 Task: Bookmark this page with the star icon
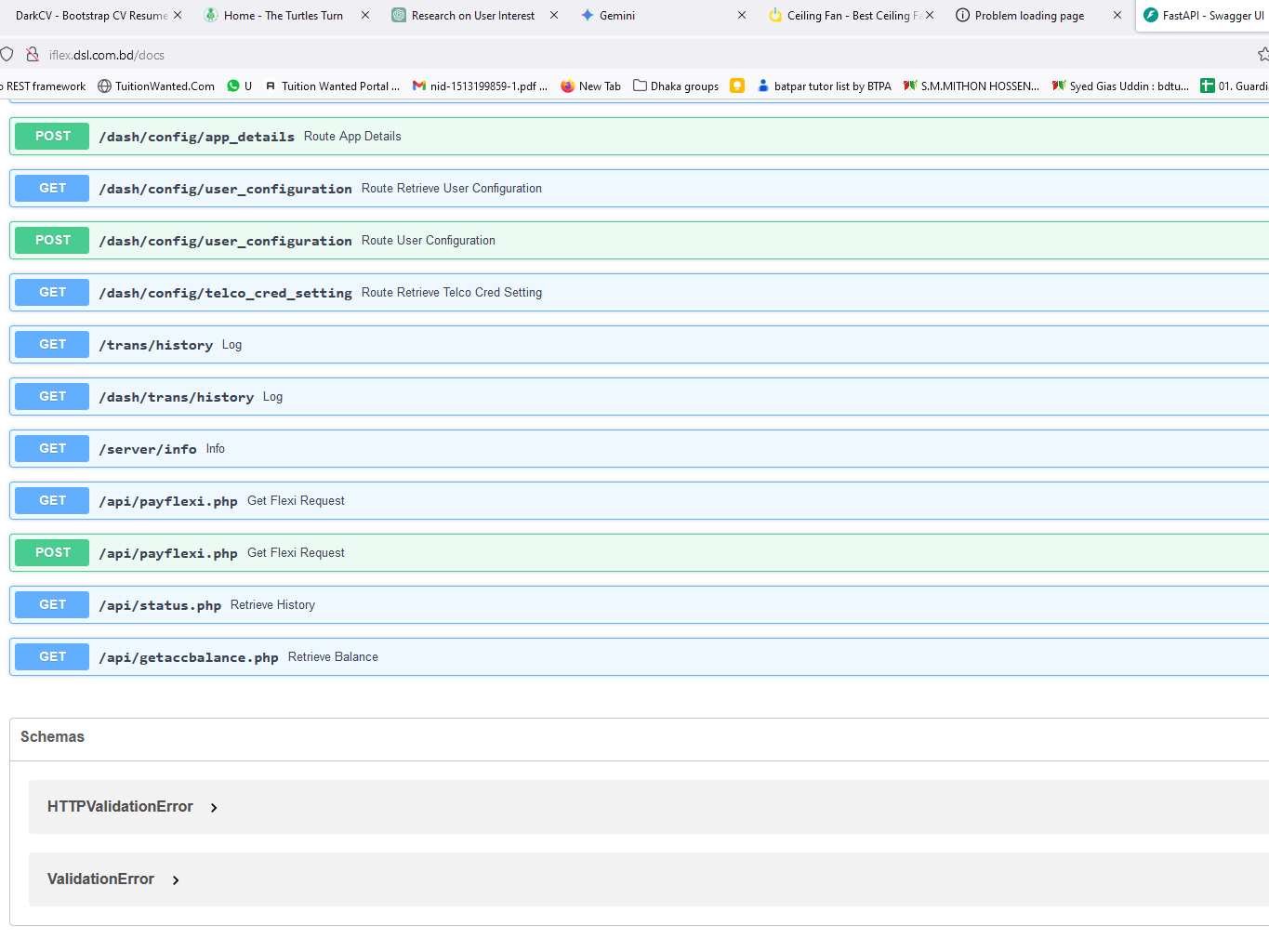[x=1262, y=55]
